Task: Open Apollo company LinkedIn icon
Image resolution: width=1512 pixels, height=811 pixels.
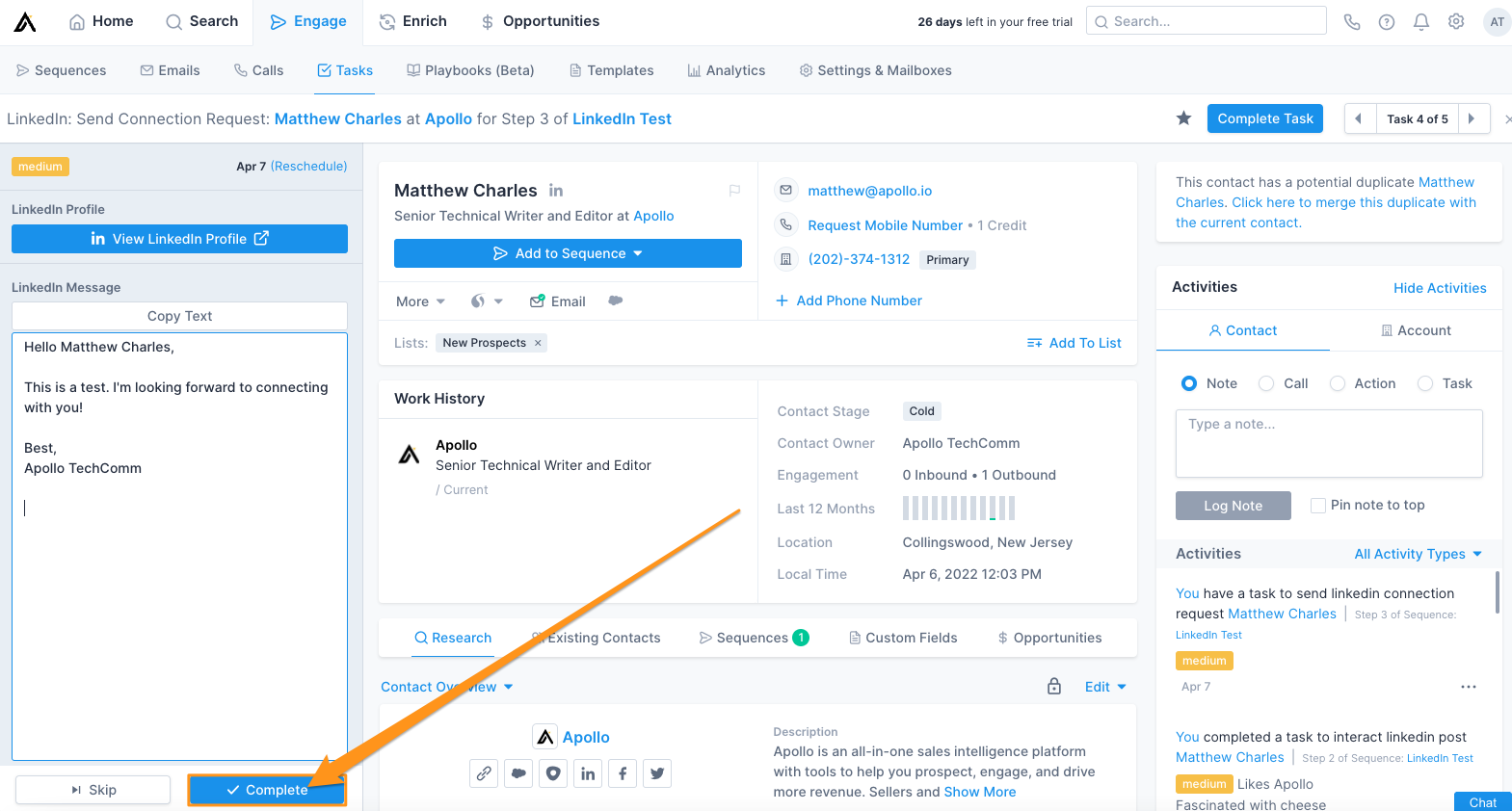Action: coord(588,773)
